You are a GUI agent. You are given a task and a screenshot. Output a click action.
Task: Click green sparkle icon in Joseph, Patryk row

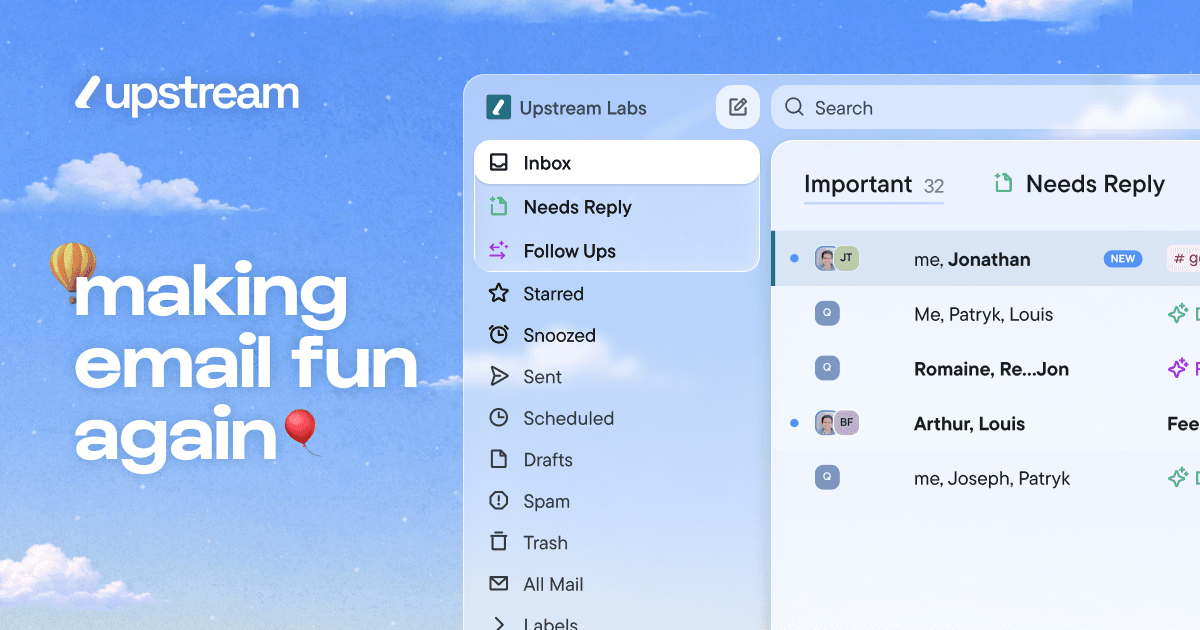[x=1178, y=478]
